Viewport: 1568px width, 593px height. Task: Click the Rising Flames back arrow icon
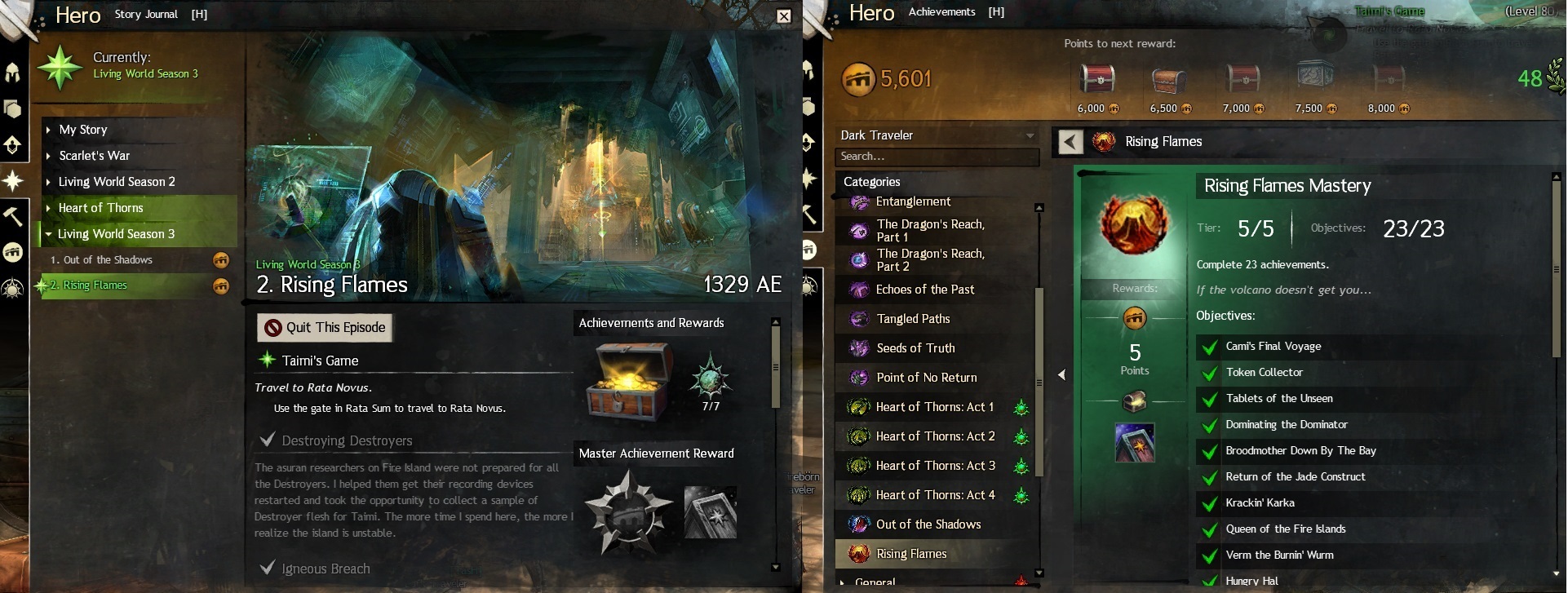coord(1070,142)
